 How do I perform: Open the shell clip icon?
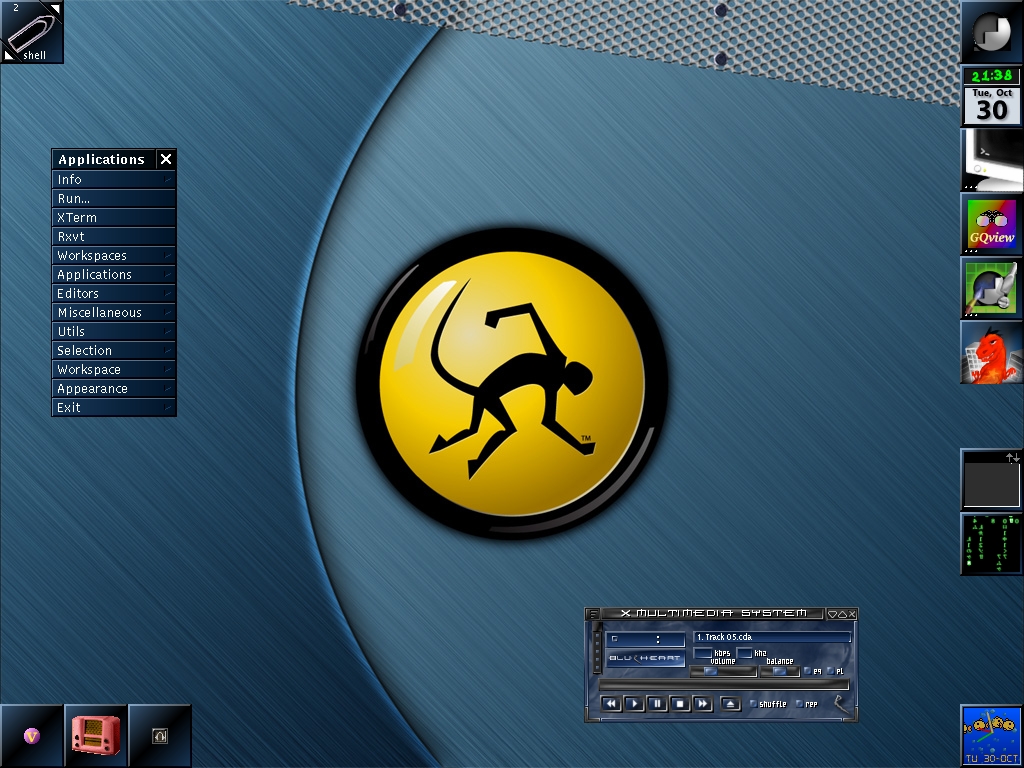pos(31,31)
